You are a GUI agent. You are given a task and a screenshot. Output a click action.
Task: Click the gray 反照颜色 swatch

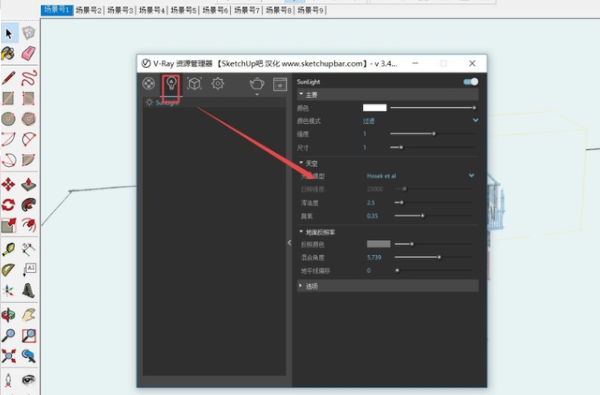click(378, 244)
